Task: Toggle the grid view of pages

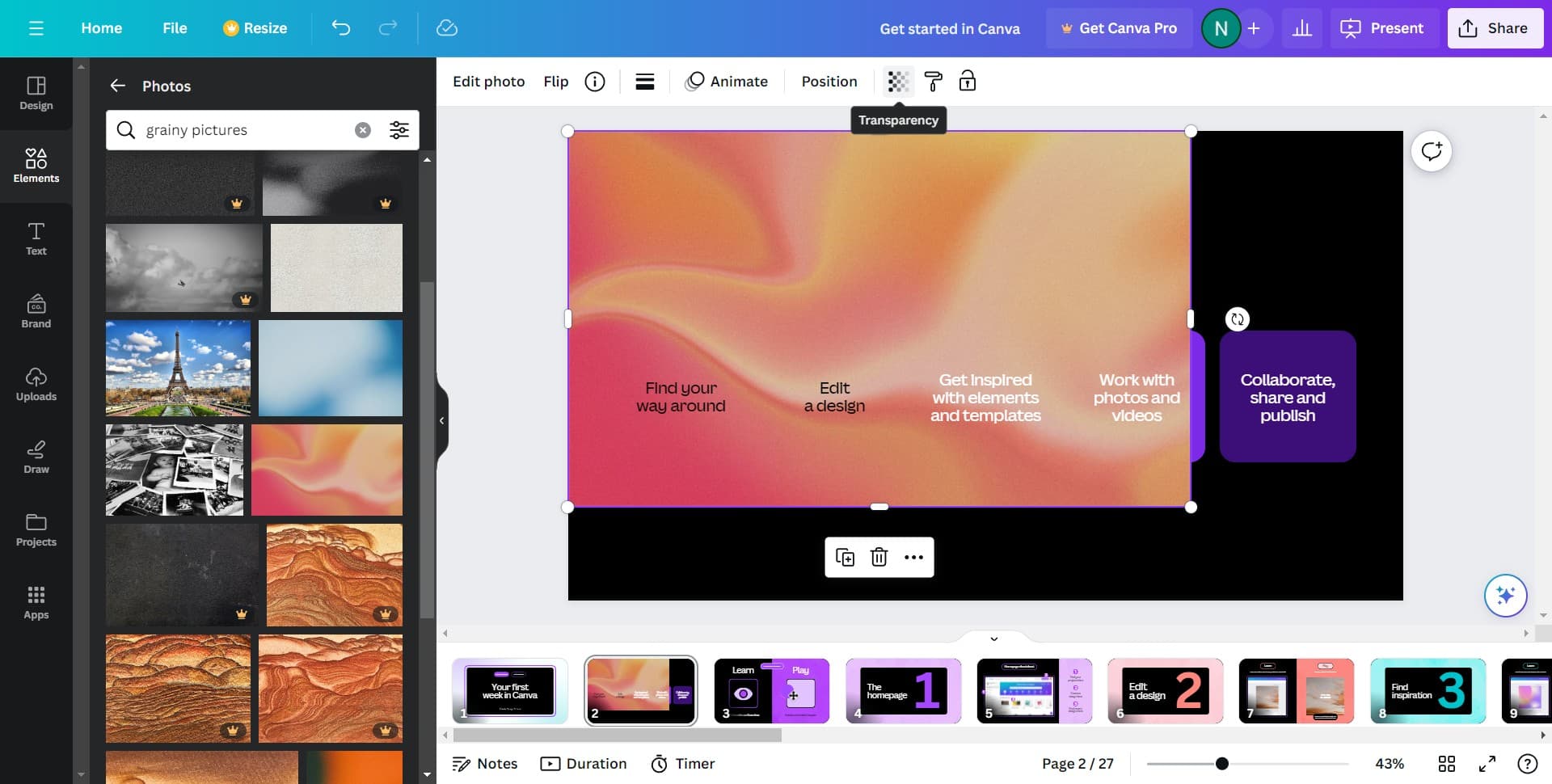Action: point(1447,764)
